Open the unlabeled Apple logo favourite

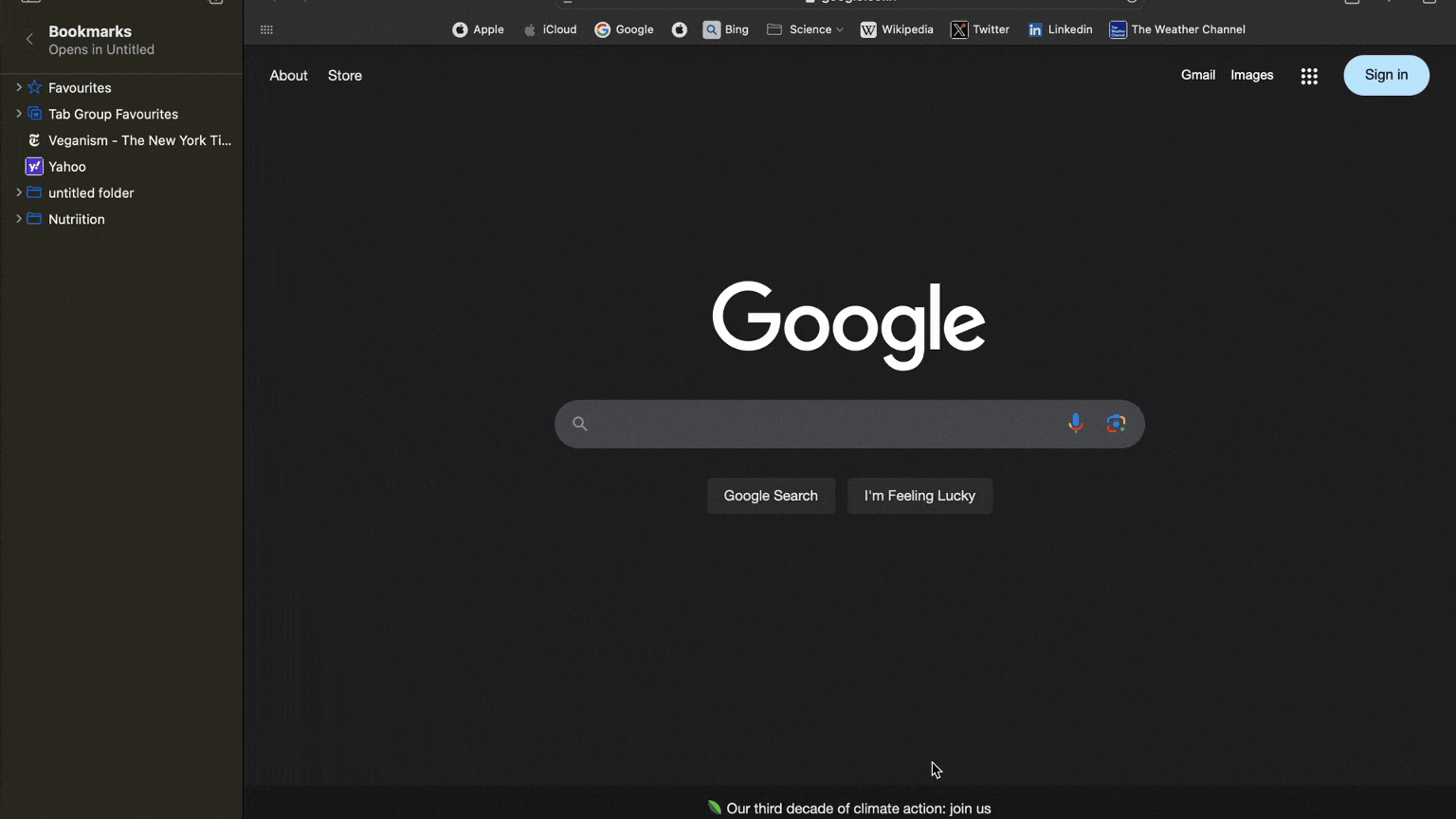(x=680, y=29)
